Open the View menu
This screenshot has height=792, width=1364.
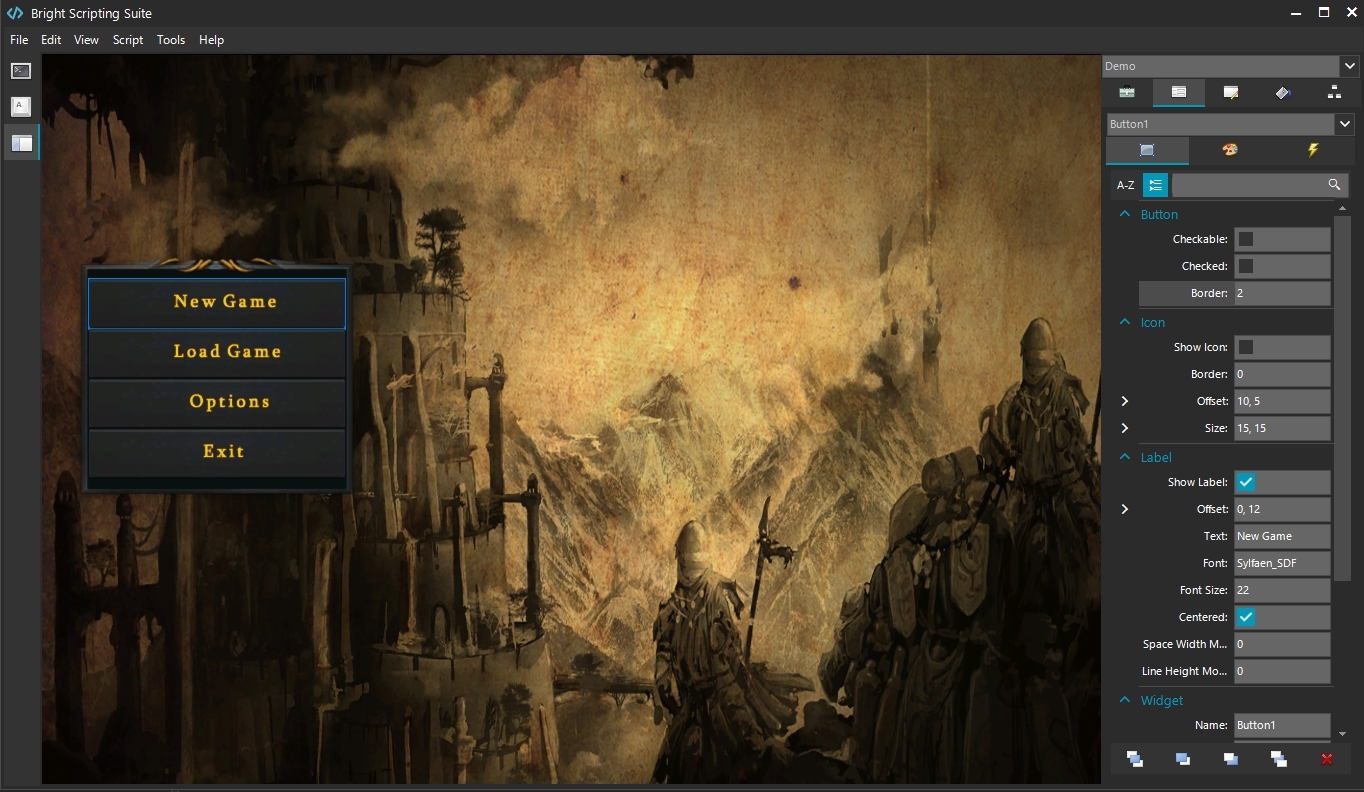(x=86, y=40)
